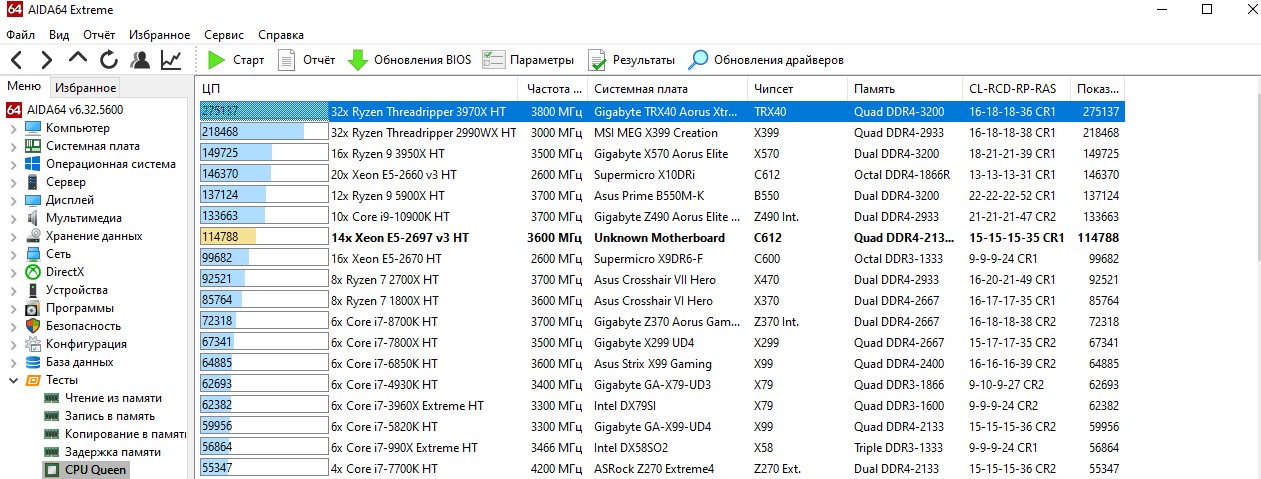
Task: Select the Конфигурация icon in tree
Action: point(33,344)
